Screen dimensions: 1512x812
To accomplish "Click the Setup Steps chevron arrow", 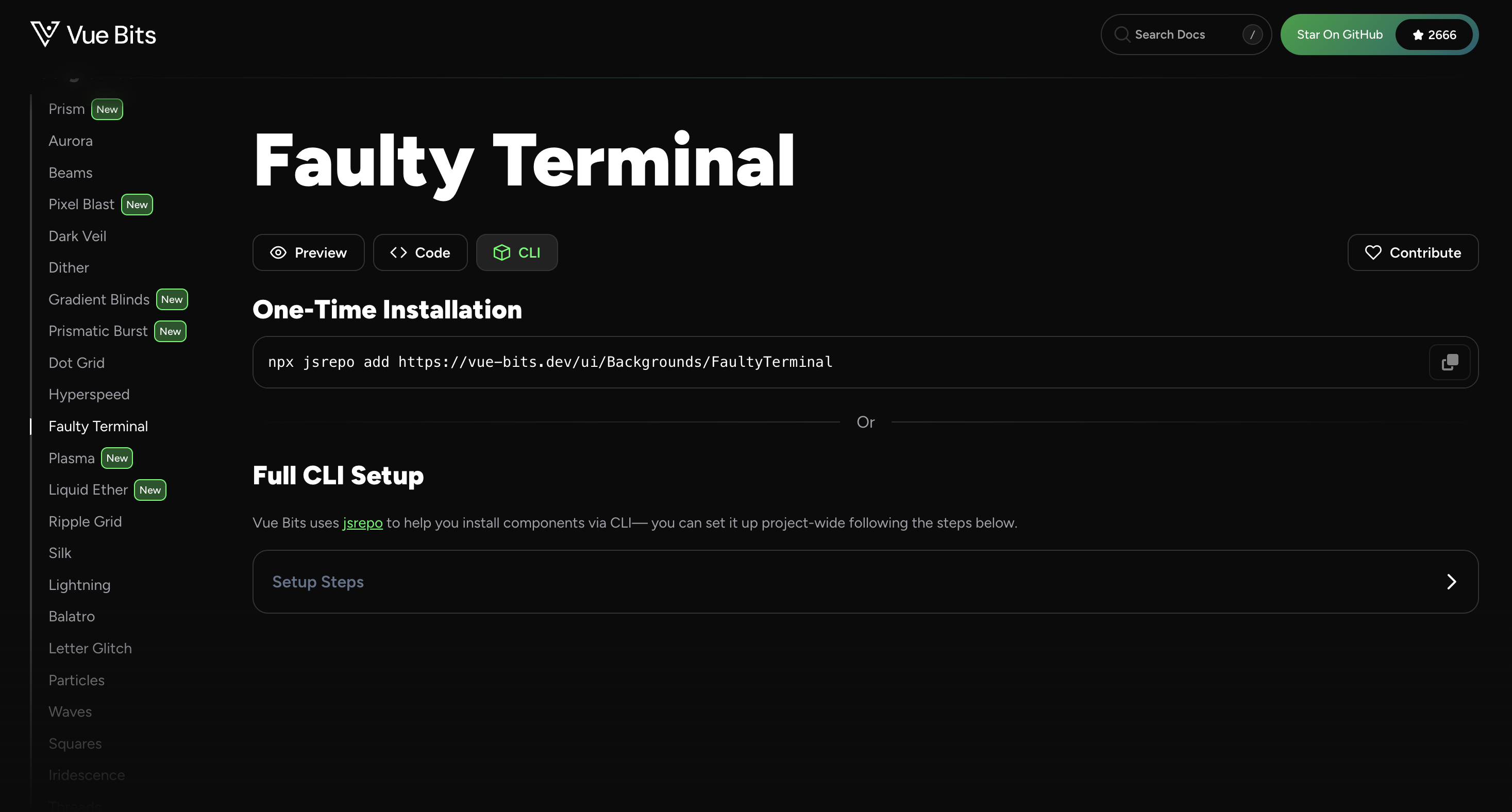I will click(x=1451, y=581).
